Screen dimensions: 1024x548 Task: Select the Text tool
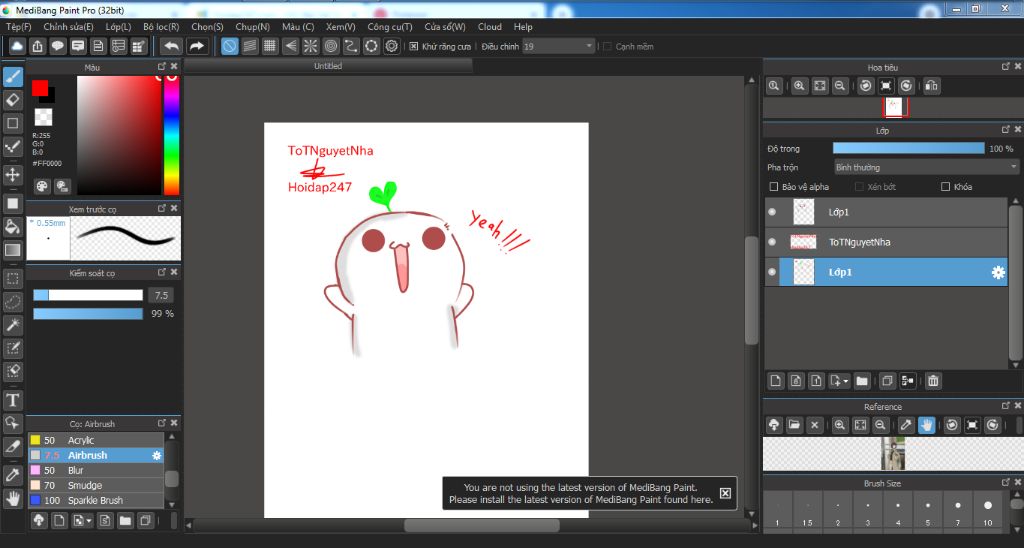pos(12,400)
